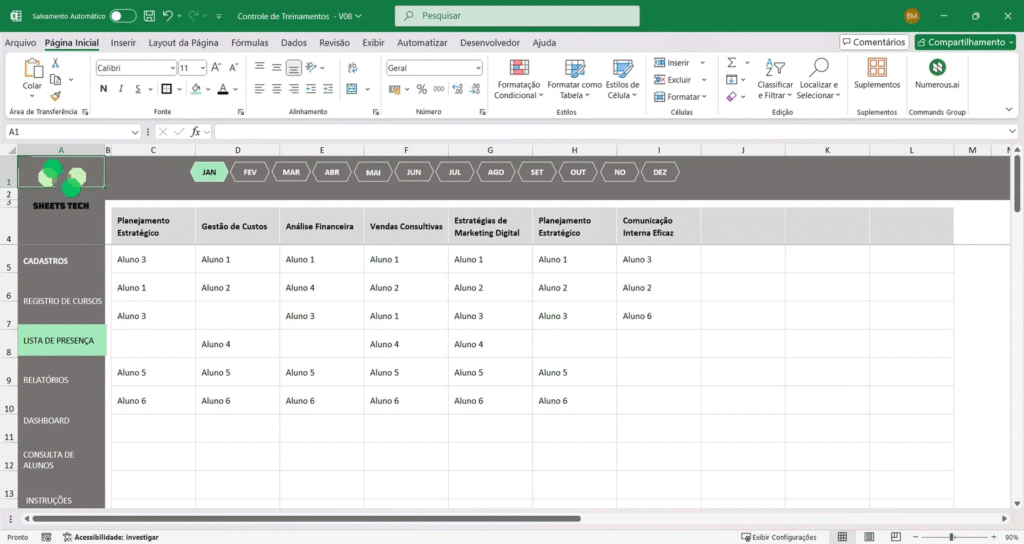Expand the Geral number format dropdown
The image size is (1024, 544).
477,68
